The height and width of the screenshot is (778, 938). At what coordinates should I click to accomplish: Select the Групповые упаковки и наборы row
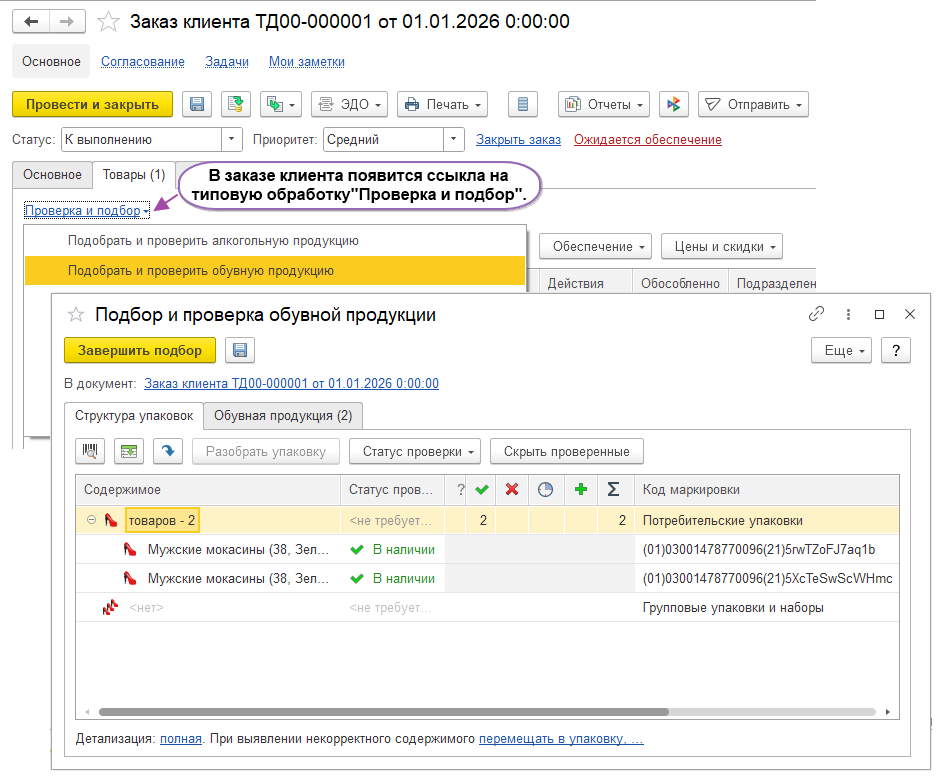coord(488,608)
